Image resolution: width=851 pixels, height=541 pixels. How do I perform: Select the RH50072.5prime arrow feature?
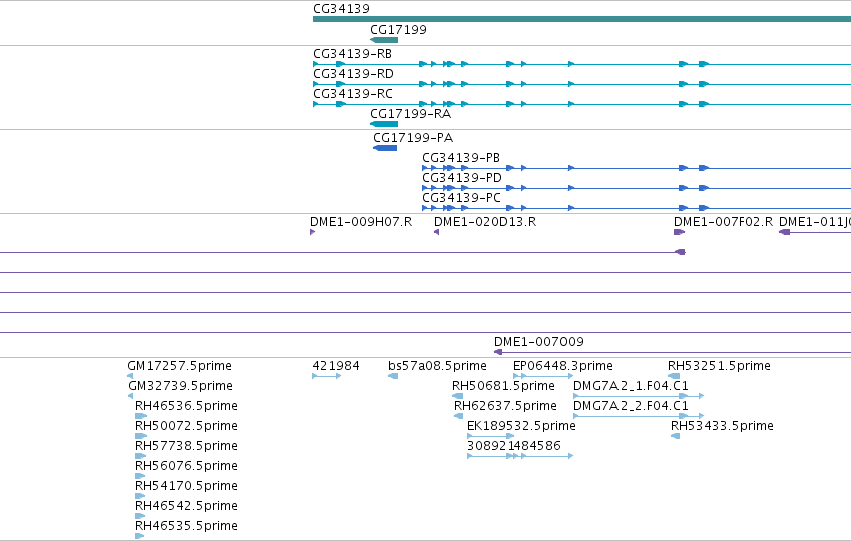(x=141, y=436)
